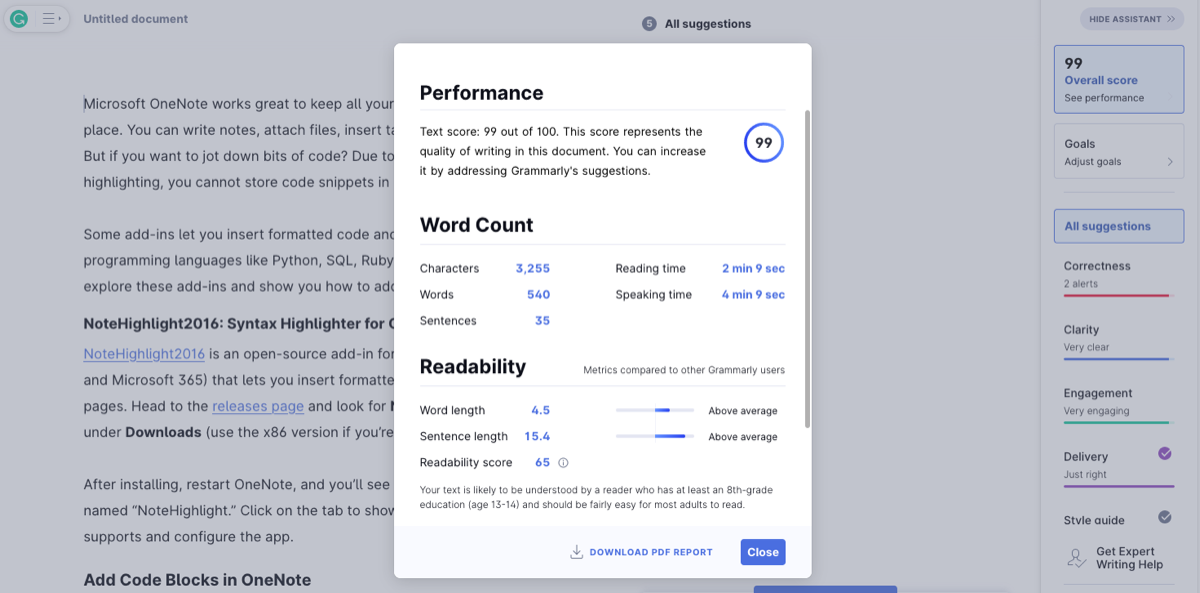The image size is (1200, 593).
Task: Click the 8th-grade education readability explanation text
Action: click(596, 497)
